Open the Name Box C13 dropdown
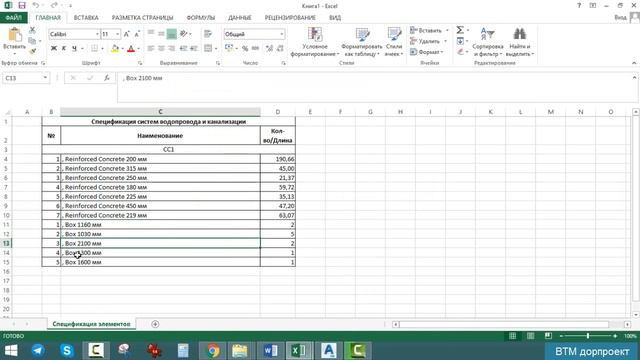This screenshot has height=360, width=640. click(x=45, y=78)
